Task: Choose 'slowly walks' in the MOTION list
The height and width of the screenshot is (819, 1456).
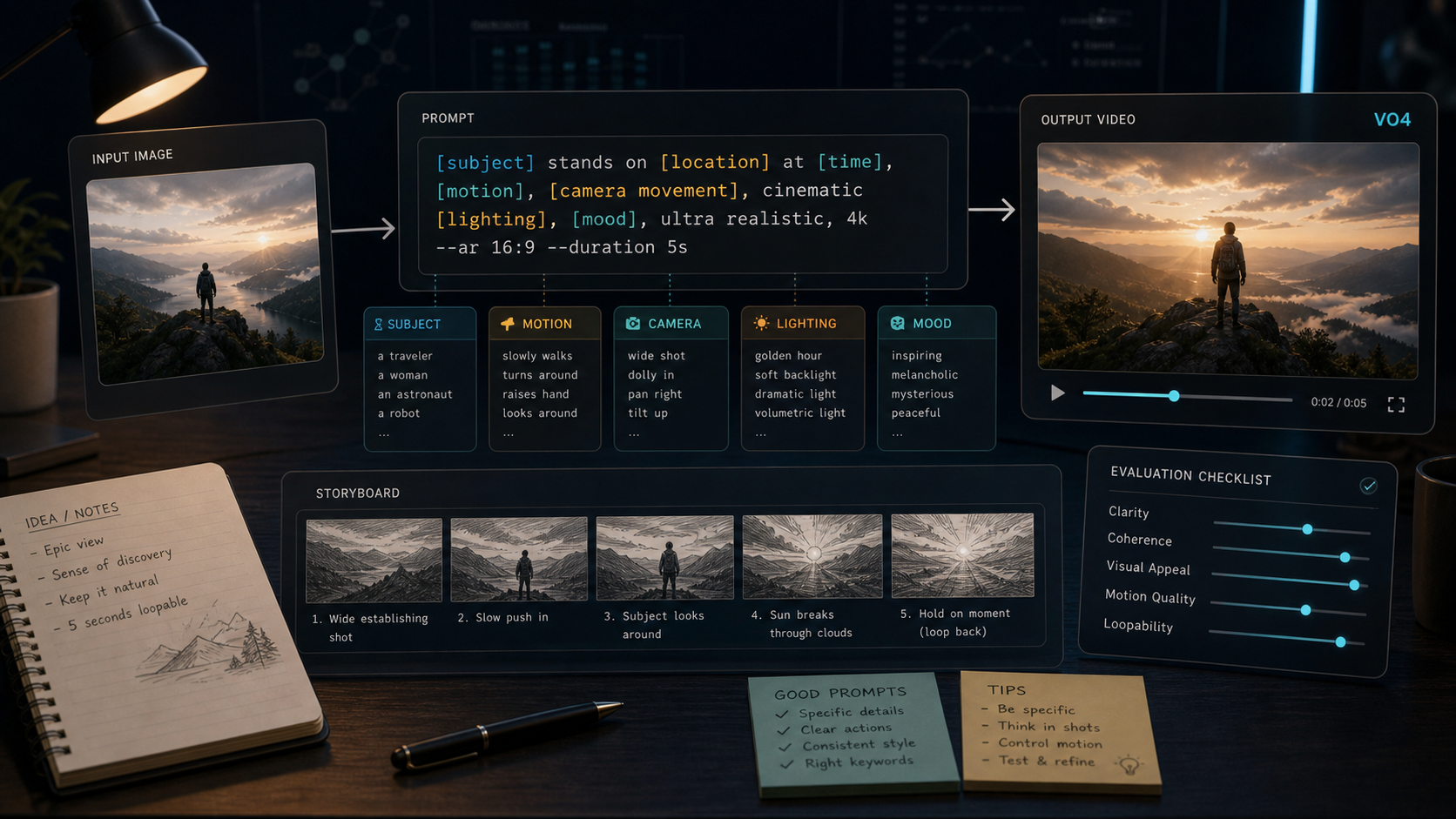Action: pyautogui.click(x=537, y=356)
